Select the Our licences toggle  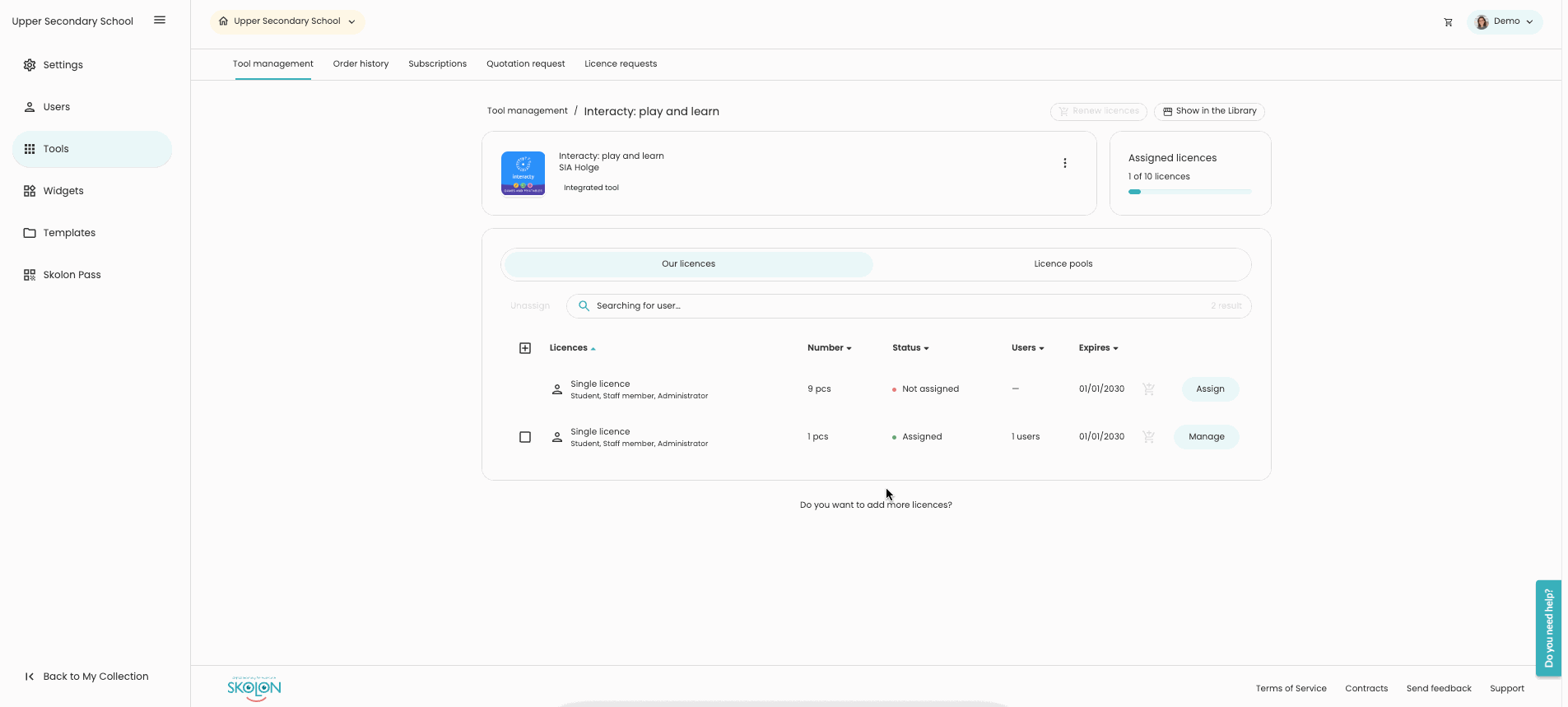688,264
